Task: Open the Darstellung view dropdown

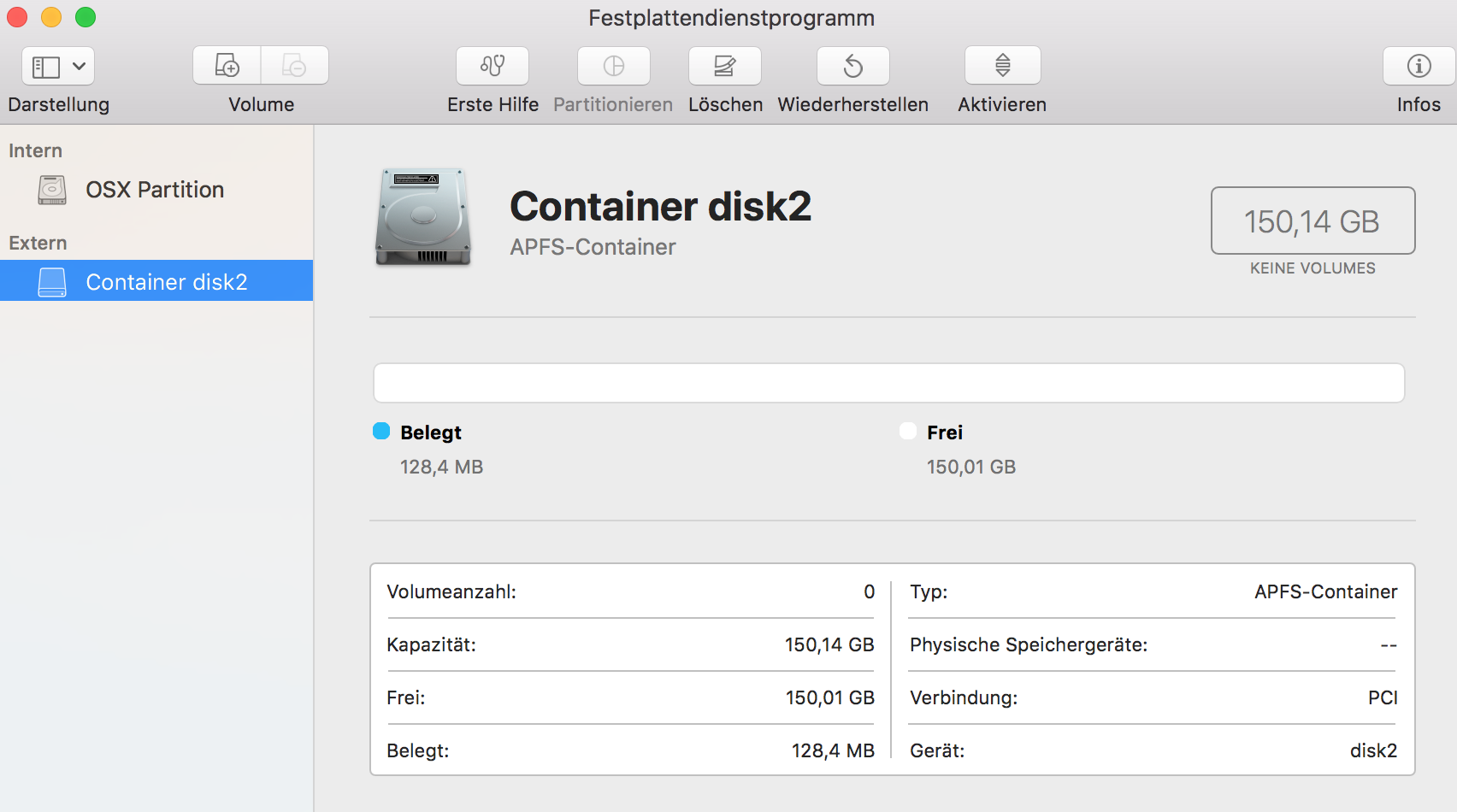Action: [58, 67]
